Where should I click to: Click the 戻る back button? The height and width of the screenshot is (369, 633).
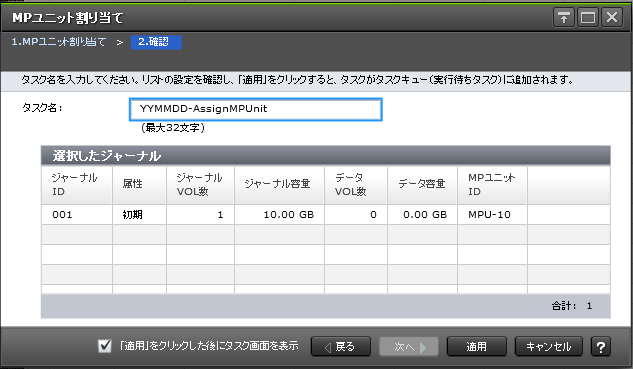341,346
